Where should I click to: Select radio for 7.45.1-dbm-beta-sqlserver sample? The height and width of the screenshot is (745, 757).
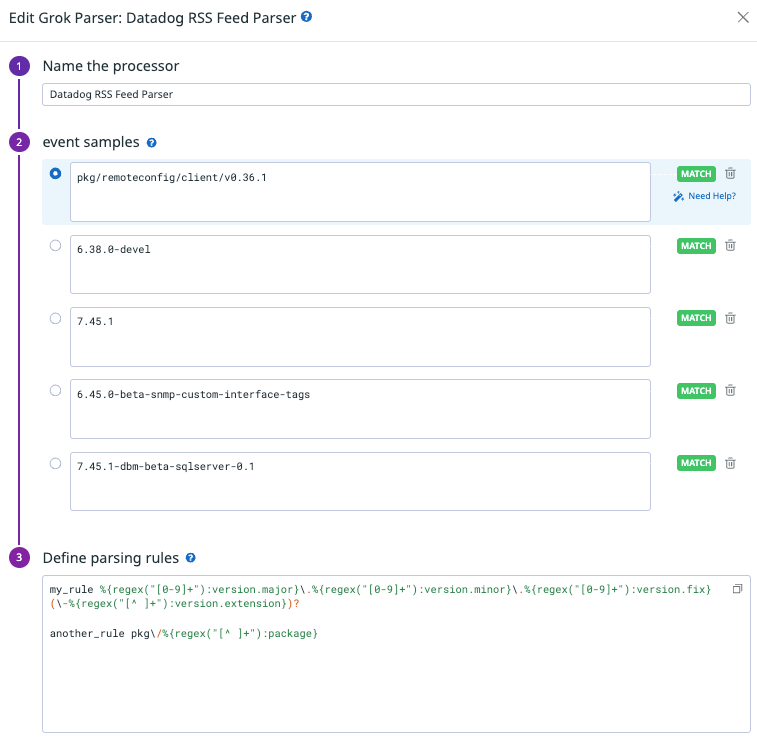point(55,463)
